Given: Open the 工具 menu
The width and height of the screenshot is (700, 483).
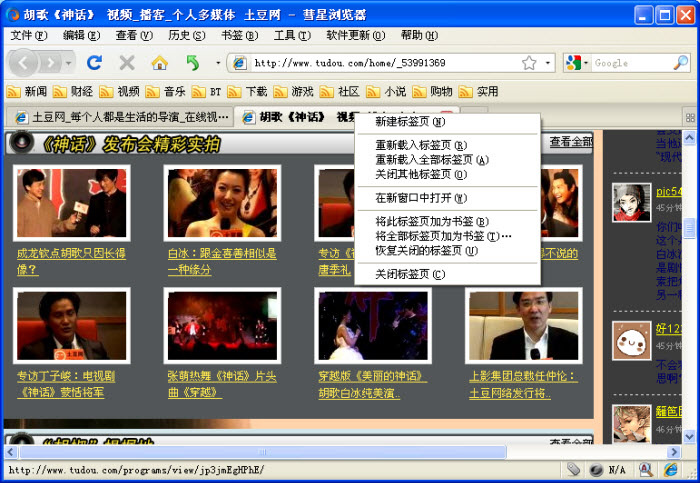Looking at the screenshot, I should click(292, 35).
